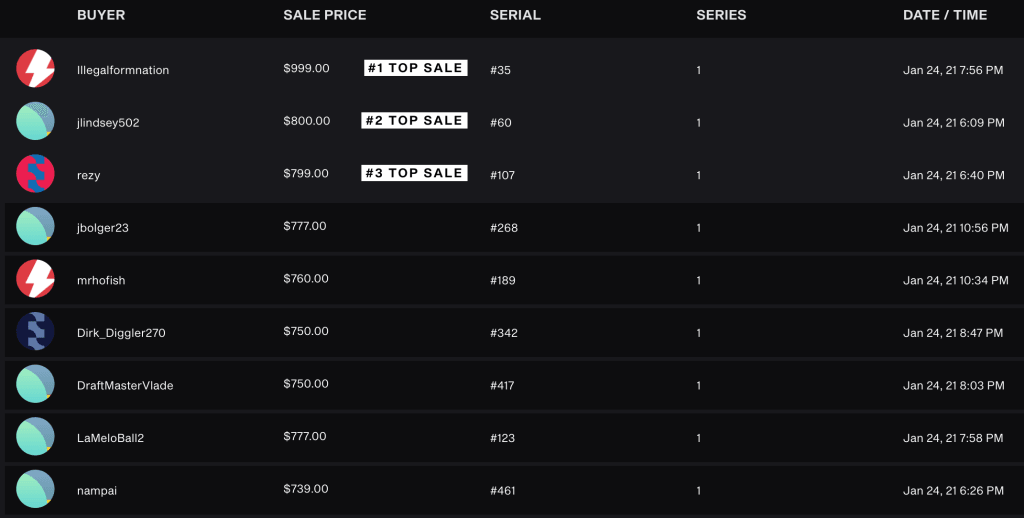
Task: Click the BUYER column header
Action: (101, 15)
